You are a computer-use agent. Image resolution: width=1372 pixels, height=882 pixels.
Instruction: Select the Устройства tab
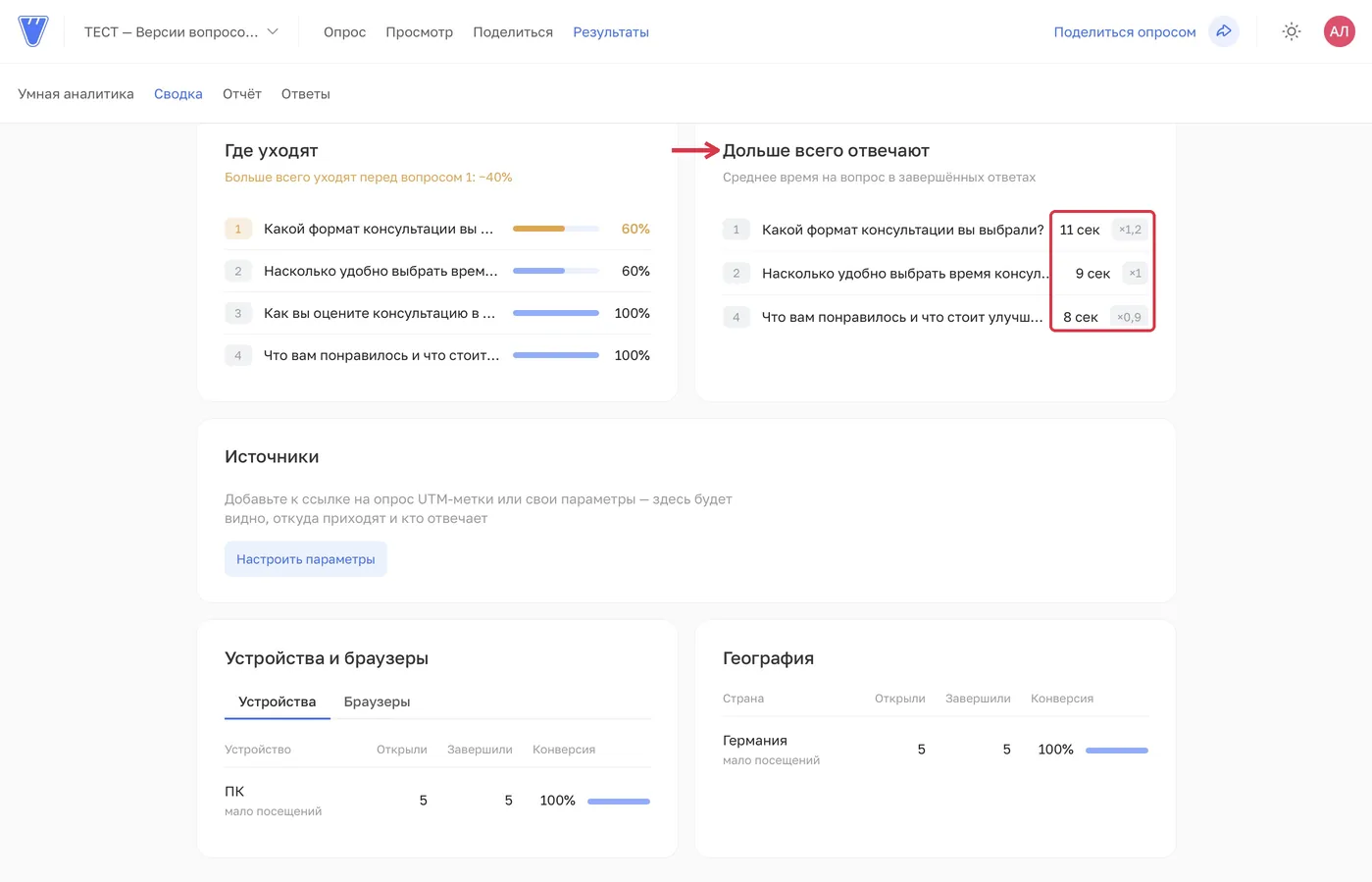278,701
